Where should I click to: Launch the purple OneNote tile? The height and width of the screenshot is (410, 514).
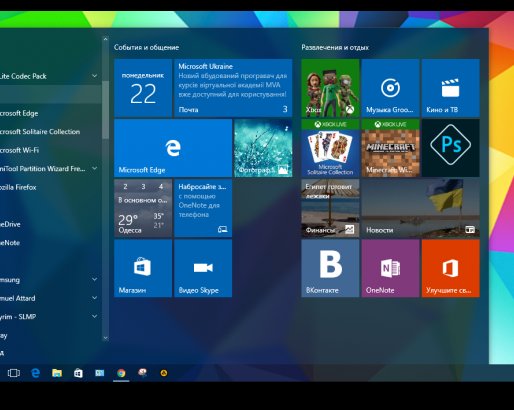(x=390, y=268)
